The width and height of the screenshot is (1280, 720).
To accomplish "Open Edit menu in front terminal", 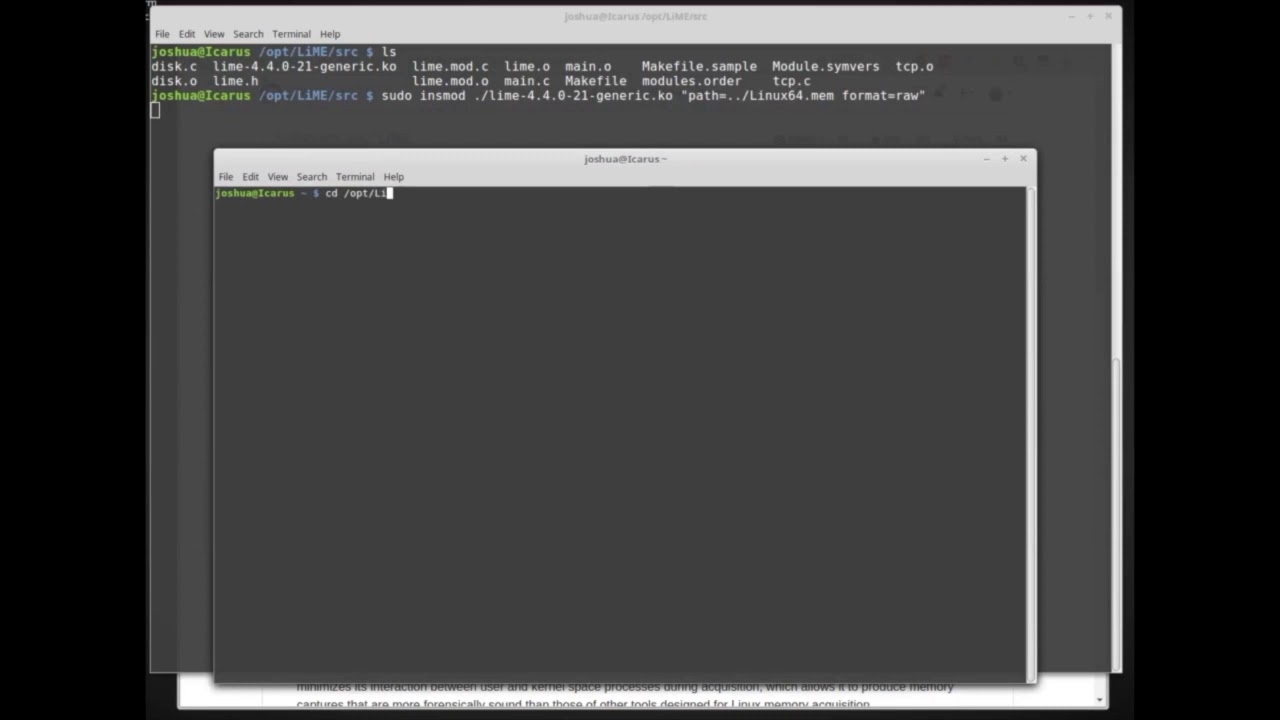I will tap(250, 177).
